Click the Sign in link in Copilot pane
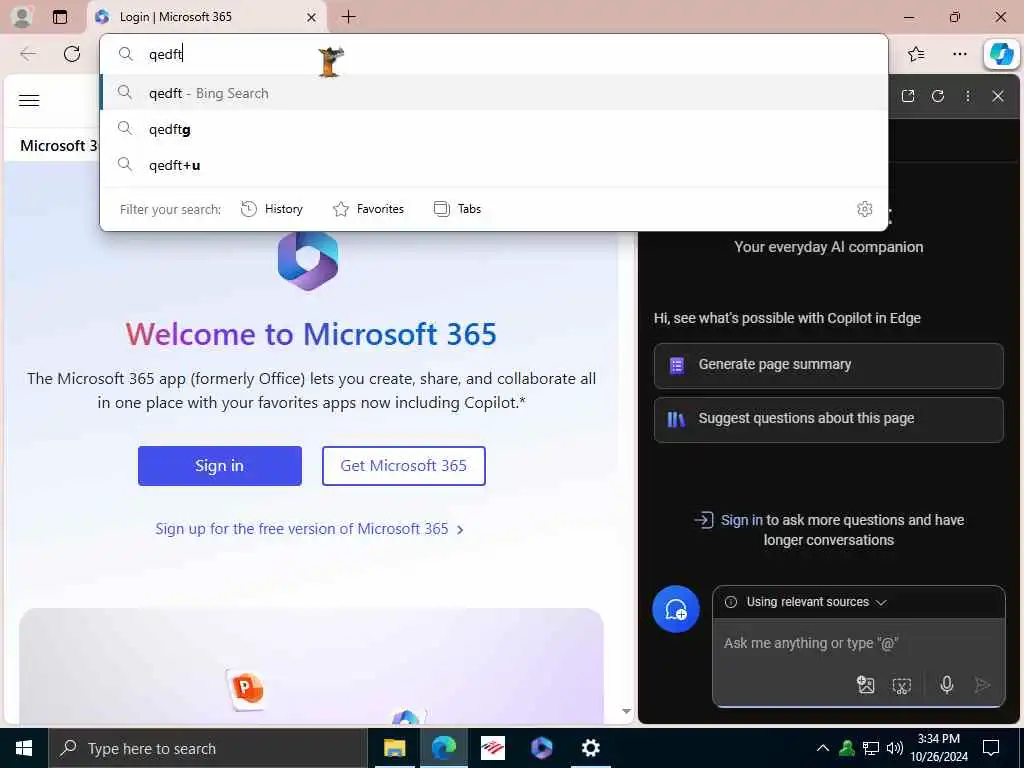Viewport: 1024px width, 768px height. [x=741, y=520]
